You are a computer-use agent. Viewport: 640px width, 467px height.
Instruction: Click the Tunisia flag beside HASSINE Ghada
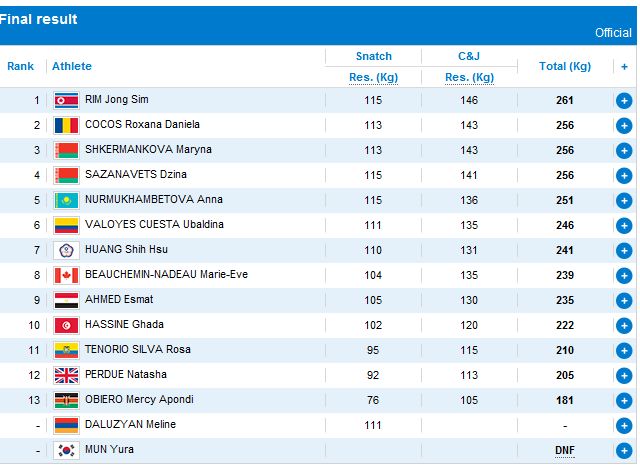coord(65,325)
